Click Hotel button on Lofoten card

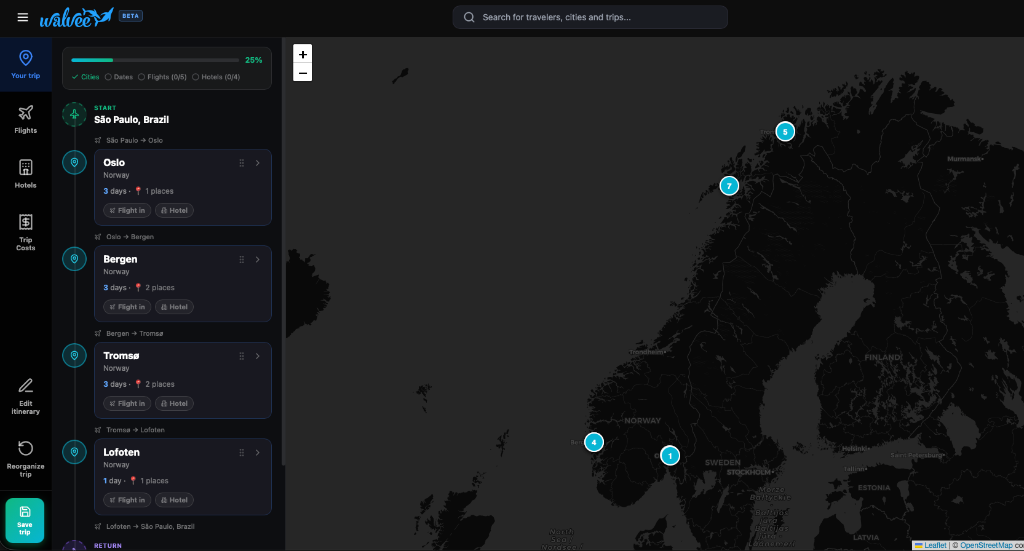pyautogui.click(x=174, y=500)
